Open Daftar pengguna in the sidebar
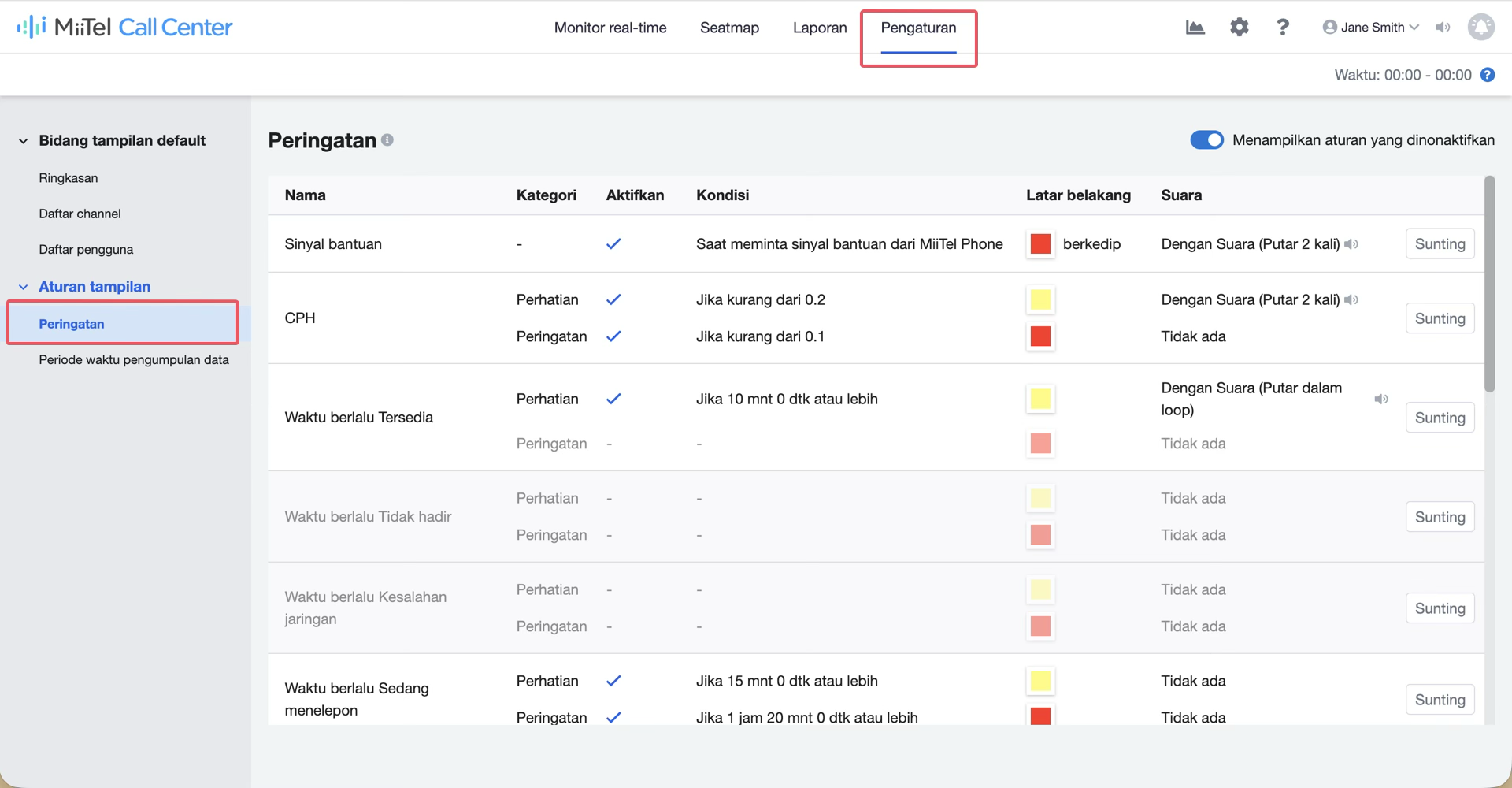 [86, 249]
